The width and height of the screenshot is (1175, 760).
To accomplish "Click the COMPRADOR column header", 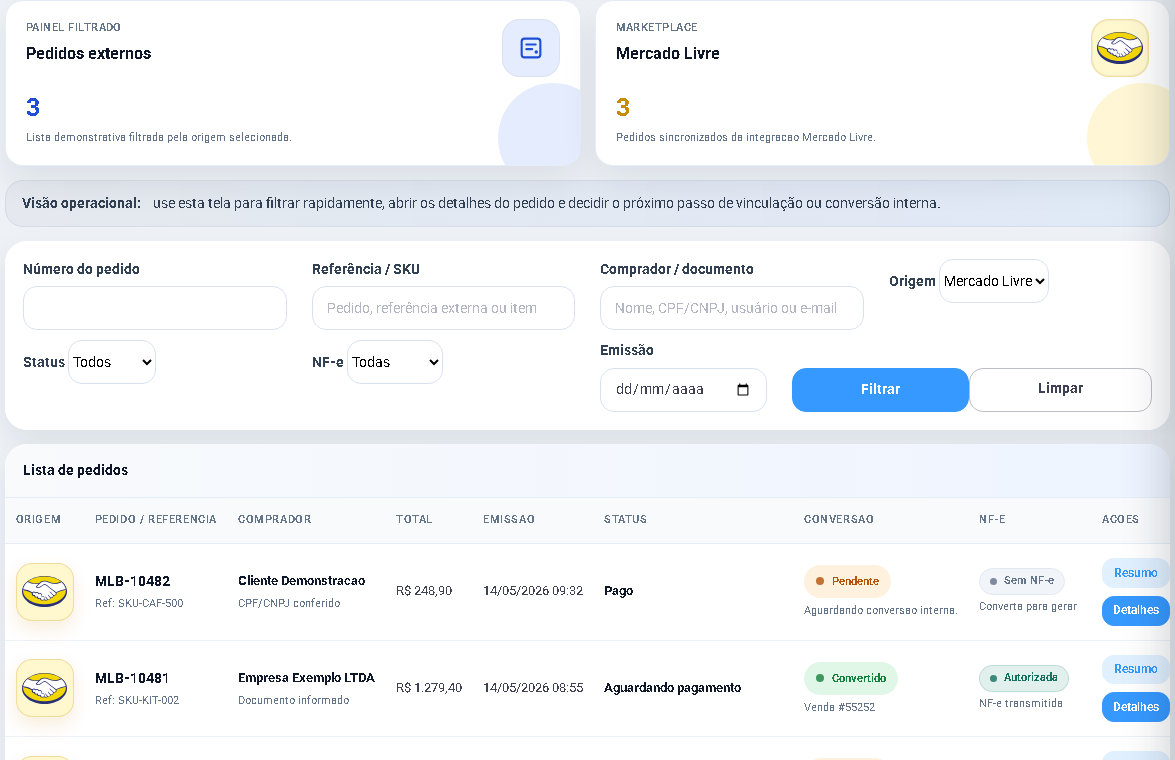I will [x=274, y=519].
